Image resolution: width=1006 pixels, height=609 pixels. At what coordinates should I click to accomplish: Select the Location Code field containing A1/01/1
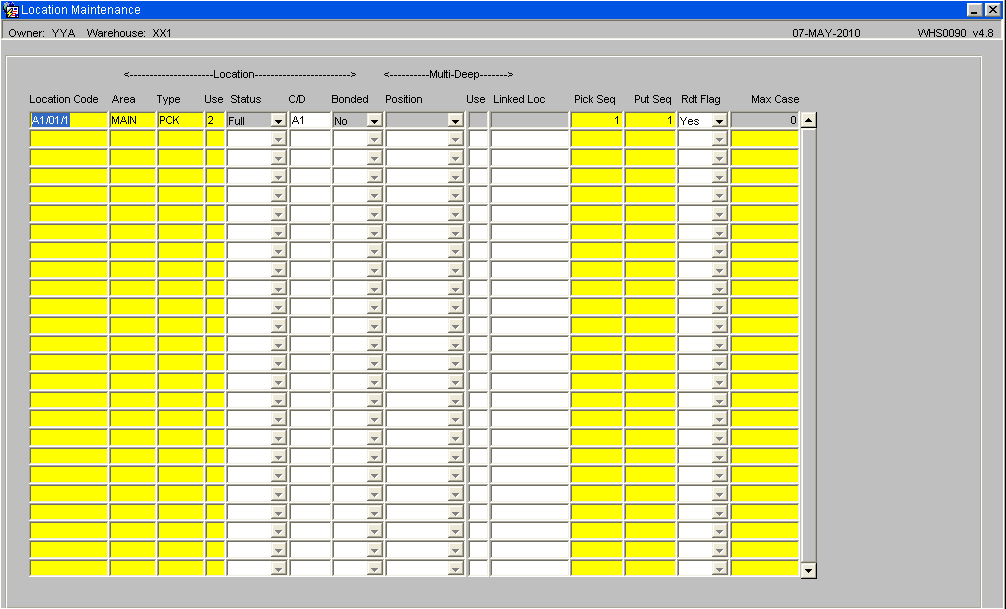69,120
